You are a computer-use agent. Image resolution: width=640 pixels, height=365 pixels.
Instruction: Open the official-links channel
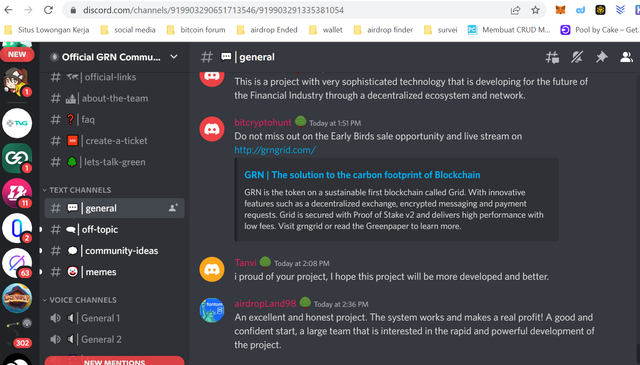coord(114,77)
